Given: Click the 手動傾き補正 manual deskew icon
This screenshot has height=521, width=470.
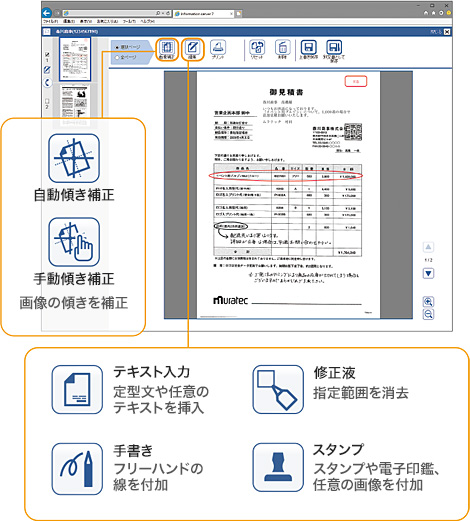Looking at the screenshot, I should (x=74, y=242).
